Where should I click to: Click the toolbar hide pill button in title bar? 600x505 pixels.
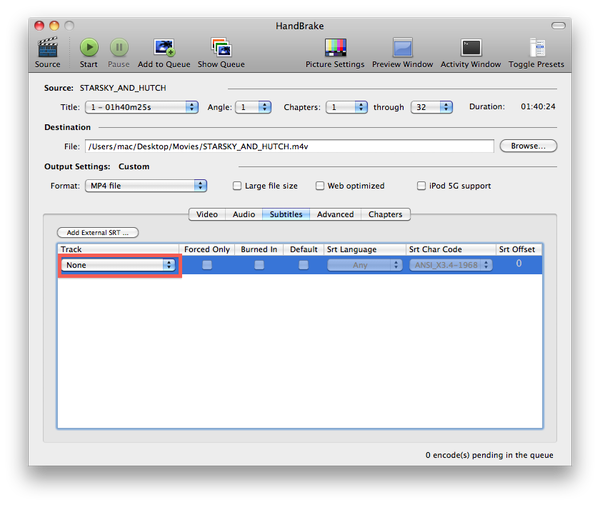pos(558,26)
